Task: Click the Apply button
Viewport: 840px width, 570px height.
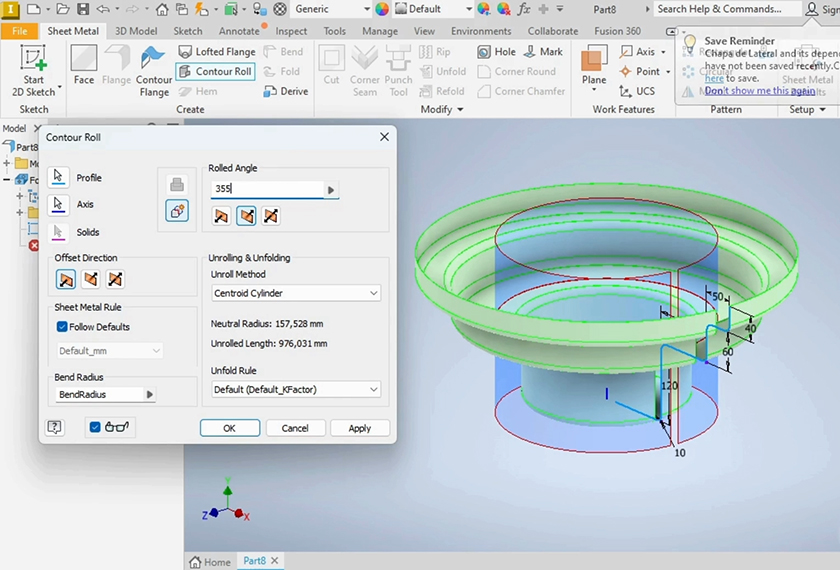Action: coord(360,428)
